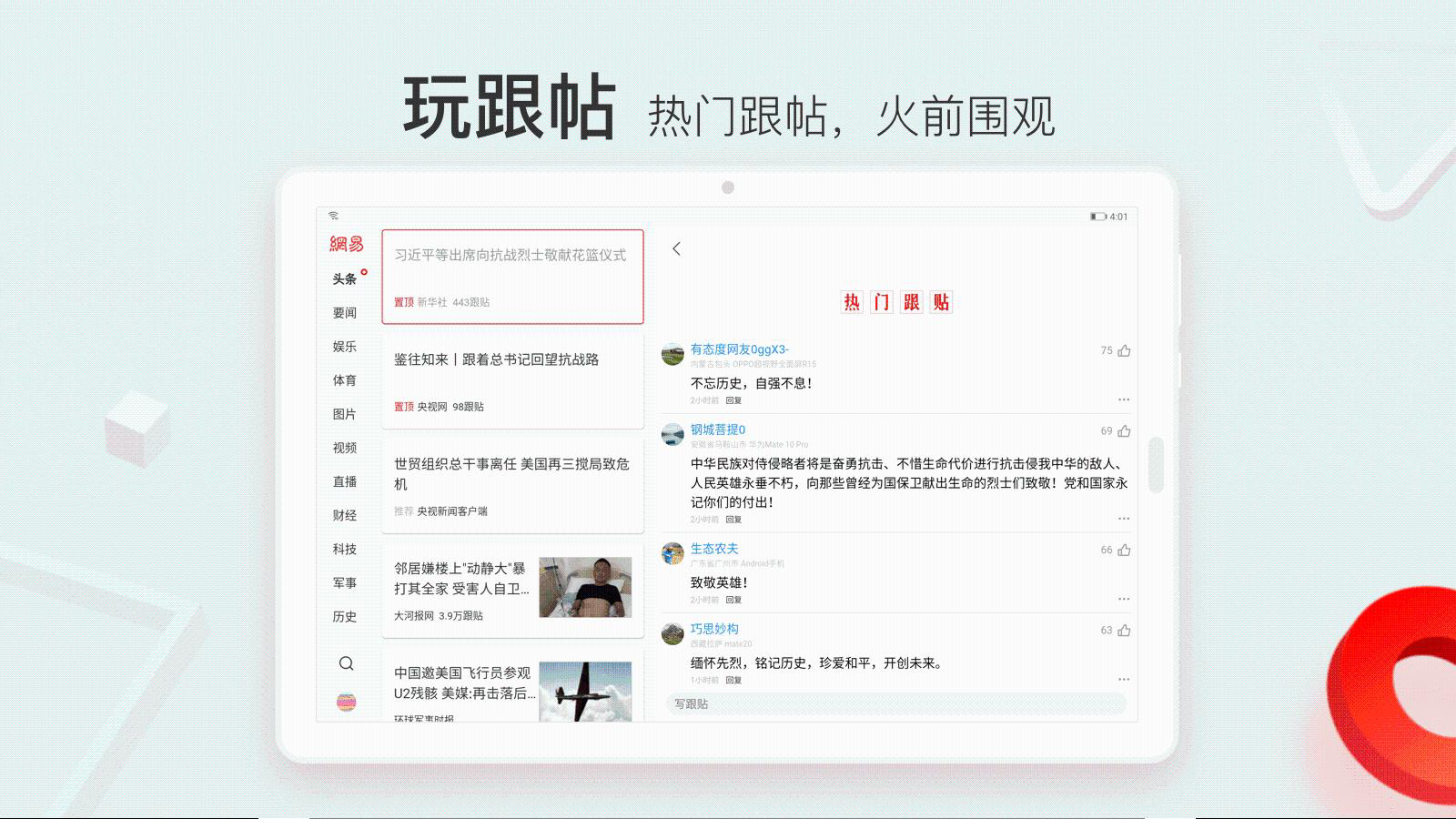The width and height of the screenshot is (1456, 819).
Task: Click the 写跟贴 comment input field
Action: click(895, 703)
